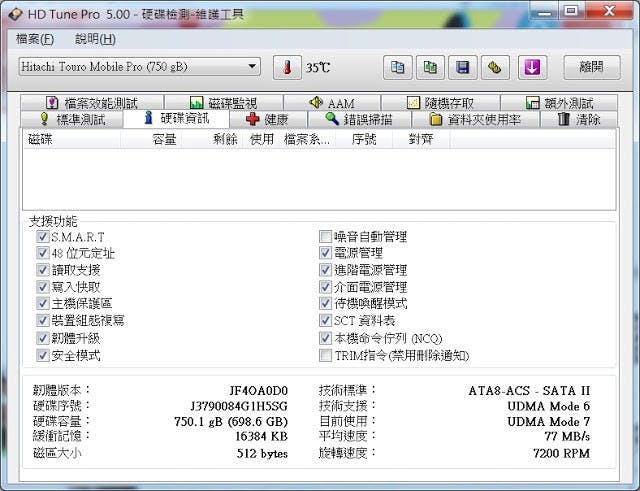The image size is (640, 491).
Task: Click the purple down-arrow tray icon
Action: [x=532, y=67]
